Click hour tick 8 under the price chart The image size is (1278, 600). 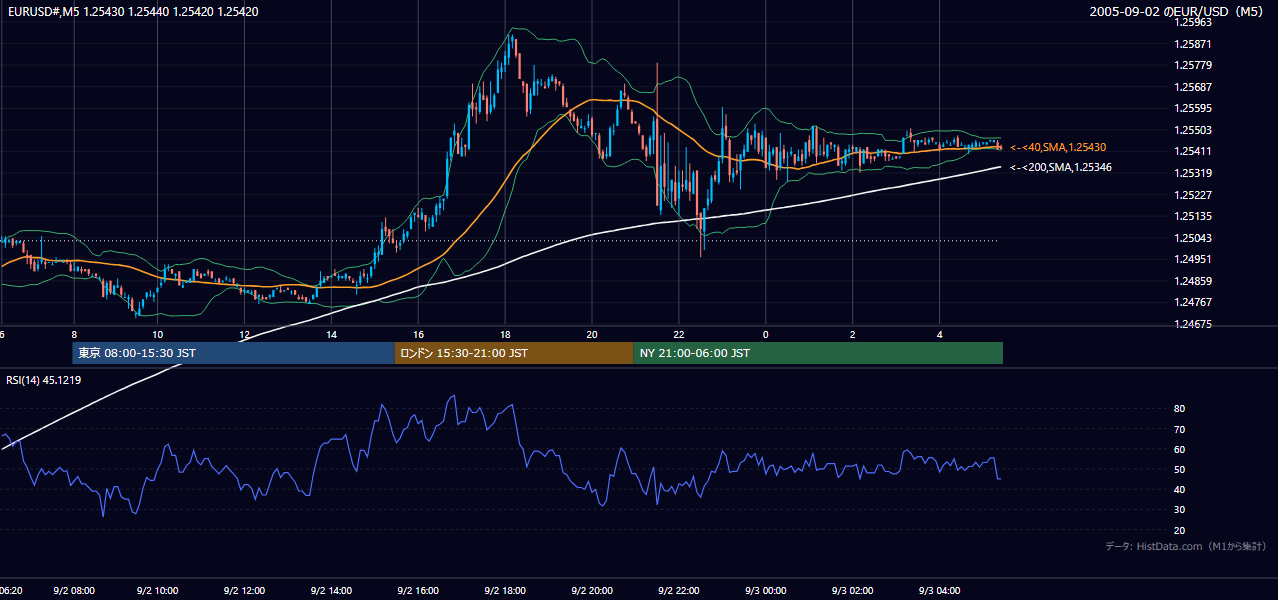pos(73,334)
